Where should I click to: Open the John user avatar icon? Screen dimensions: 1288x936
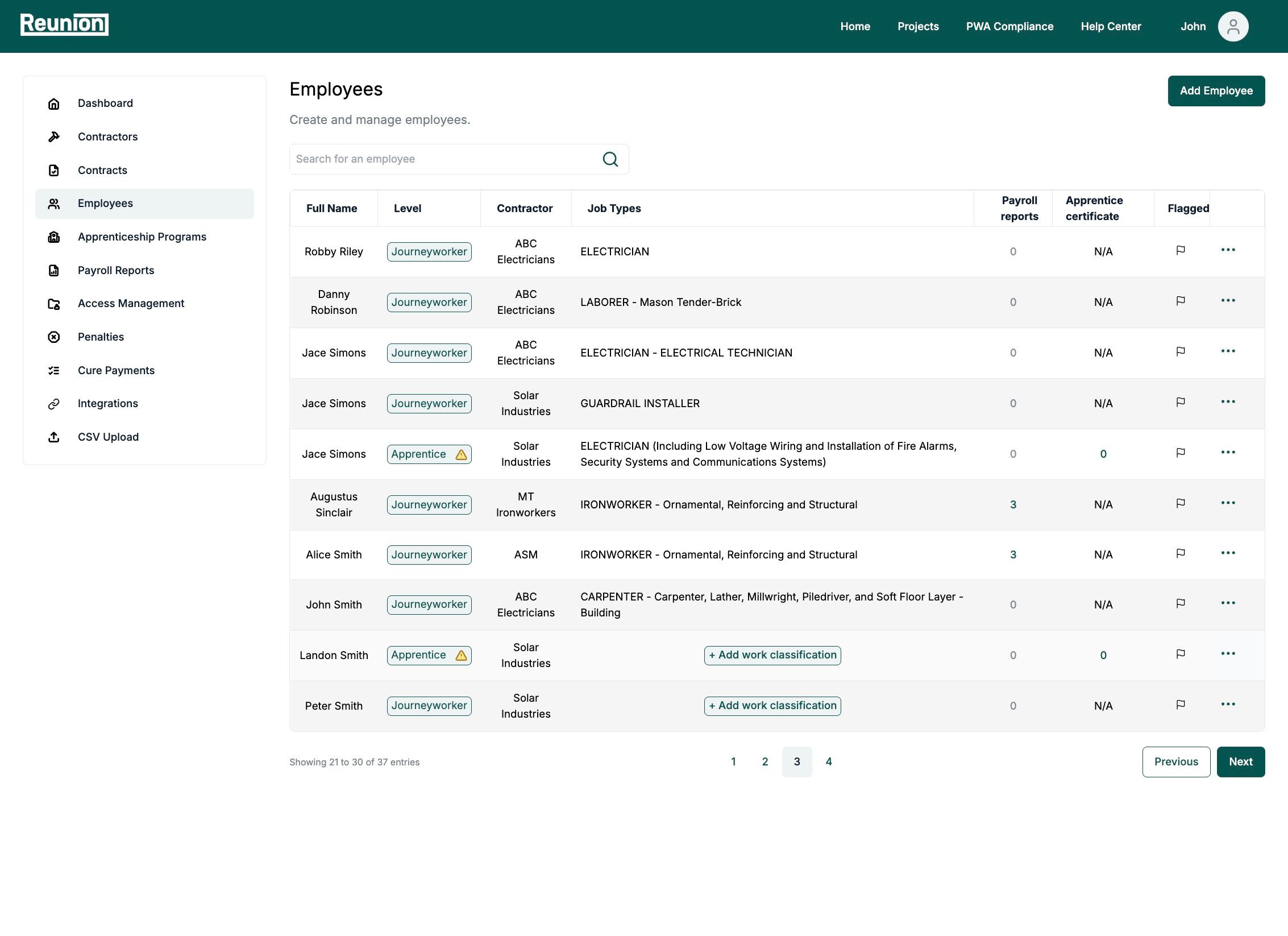coord(1233,26)
